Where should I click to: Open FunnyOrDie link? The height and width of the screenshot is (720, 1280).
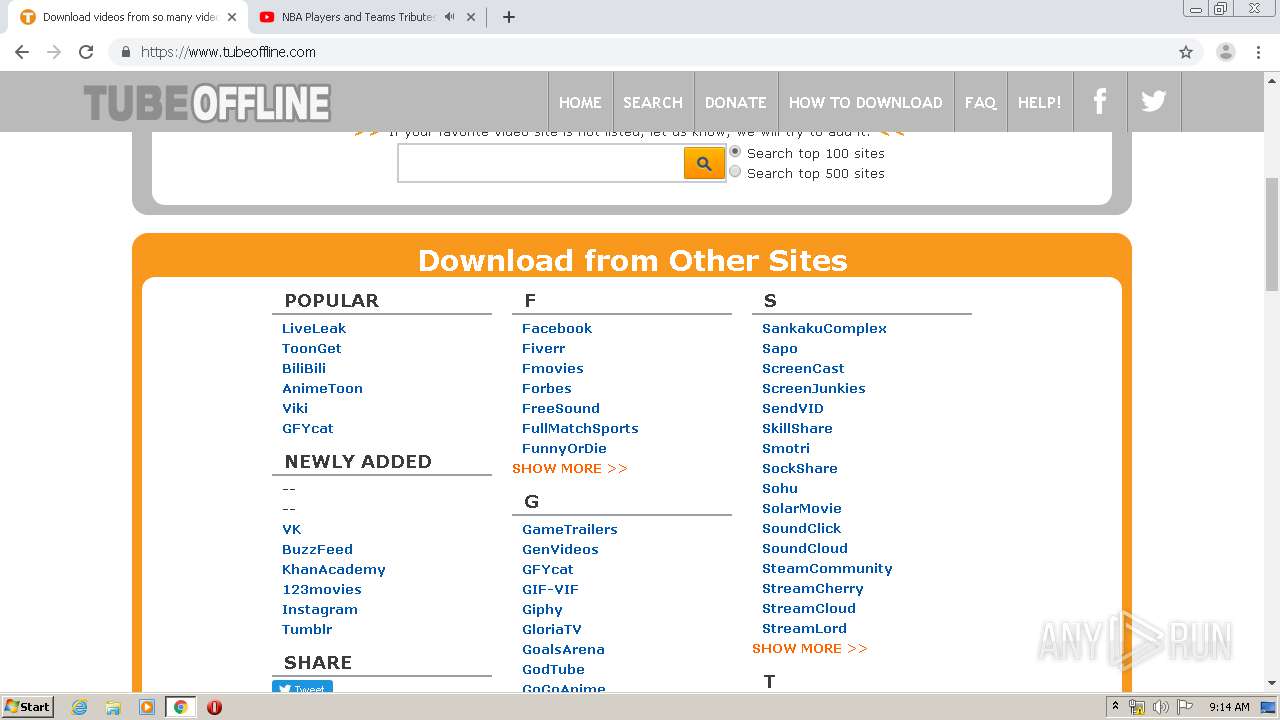tap(564, 448)
